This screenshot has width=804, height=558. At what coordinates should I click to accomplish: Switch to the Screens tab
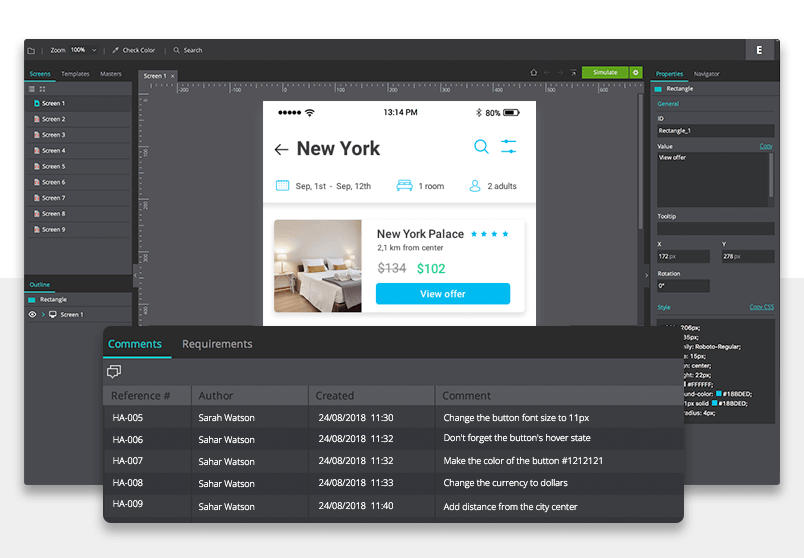[40, 74]
